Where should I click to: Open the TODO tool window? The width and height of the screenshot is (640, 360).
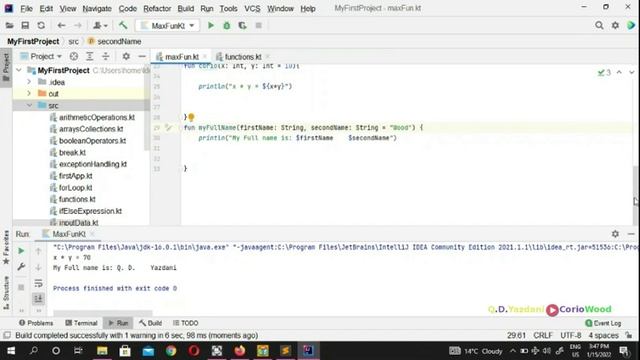click(185, 323)
